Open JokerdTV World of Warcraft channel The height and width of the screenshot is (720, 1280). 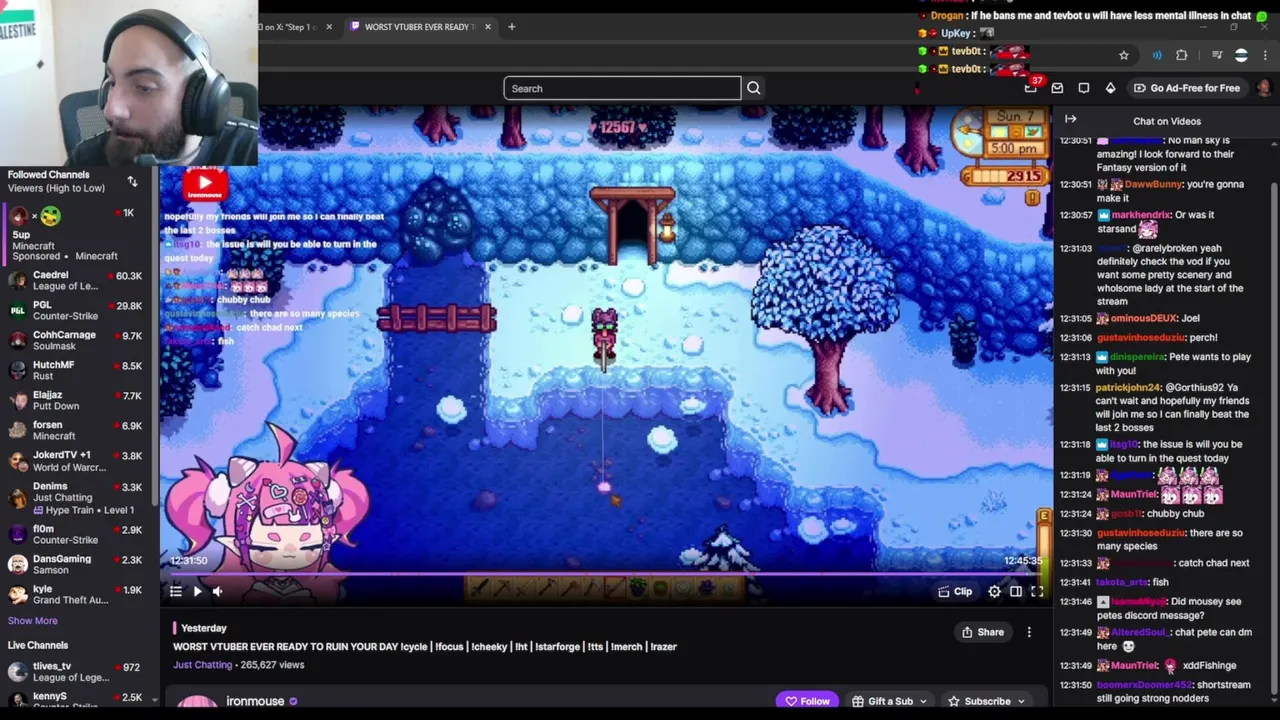77,460
